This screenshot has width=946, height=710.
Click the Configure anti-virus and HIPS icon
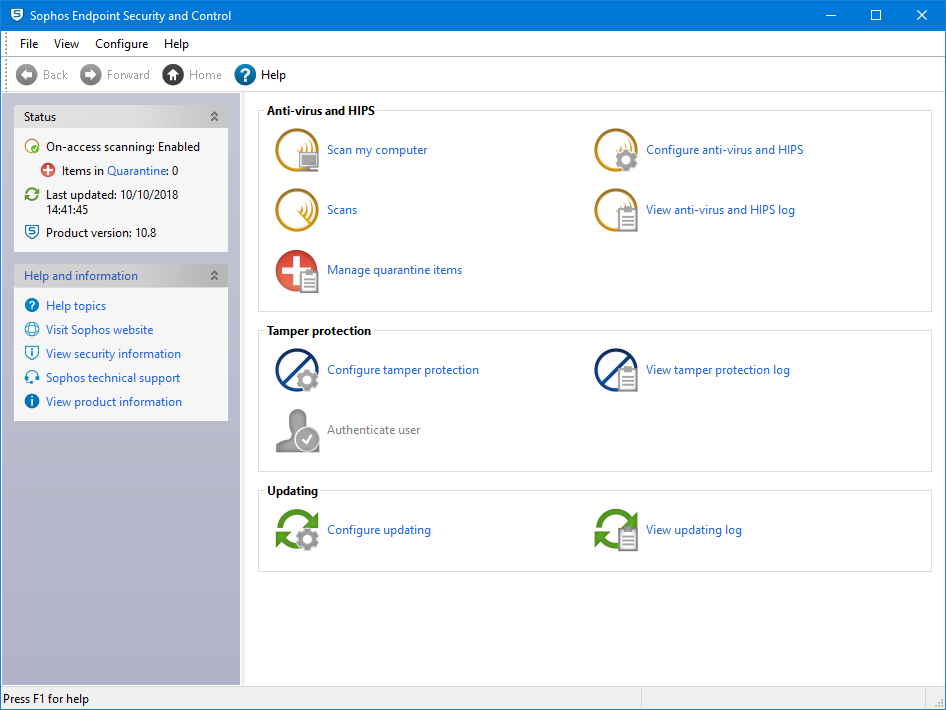click(616, 151)
